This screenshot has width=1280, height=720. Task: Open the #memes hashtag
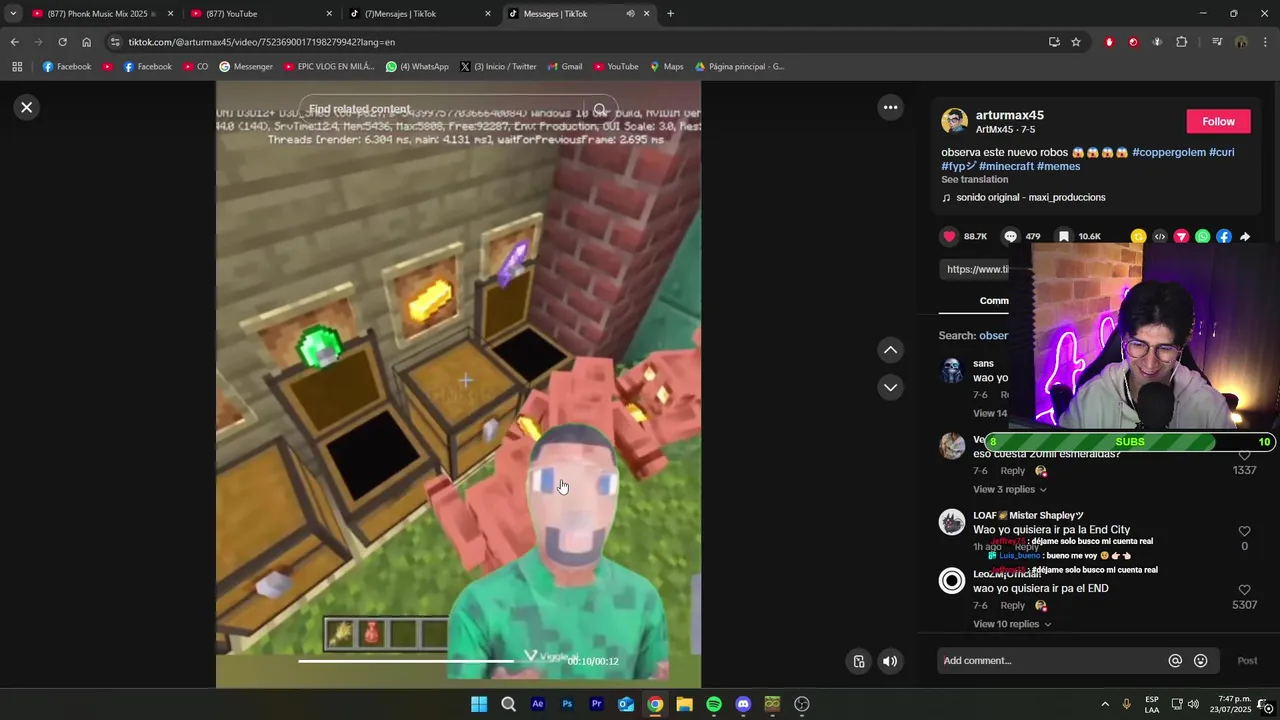(1058, 166)
